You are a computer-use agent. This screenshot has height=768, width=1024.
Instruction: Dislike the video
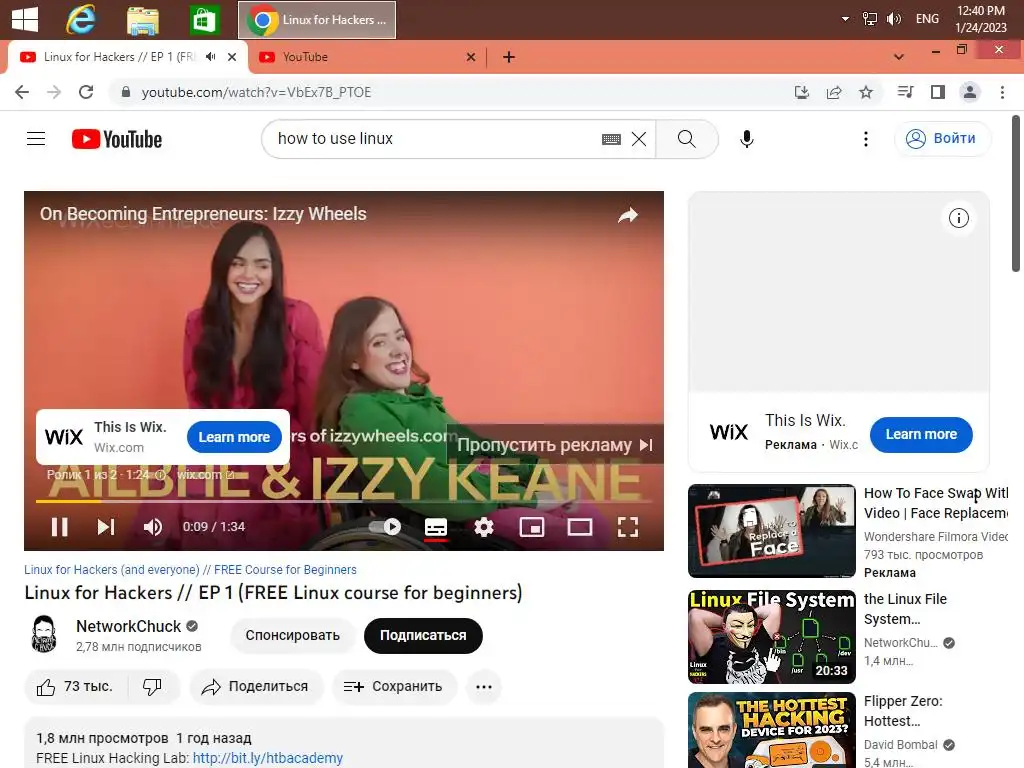[152, 686]
